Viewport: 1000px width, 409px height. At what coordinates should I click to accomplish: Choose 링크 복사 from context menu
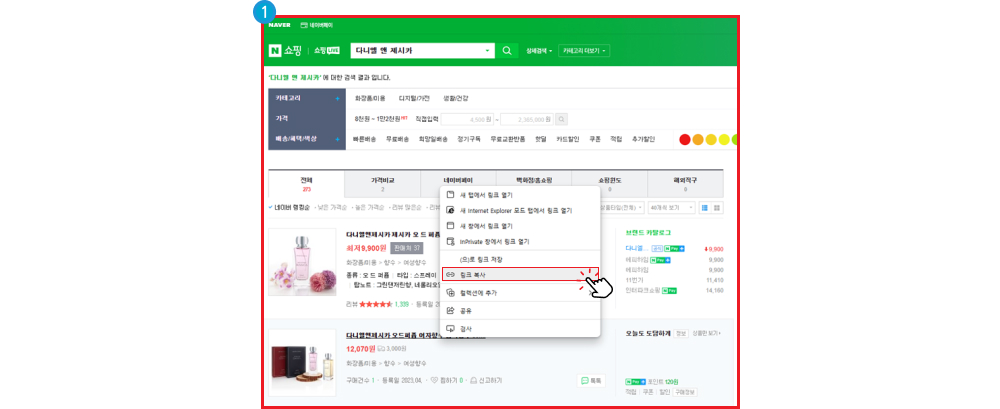tap(520, 274)
